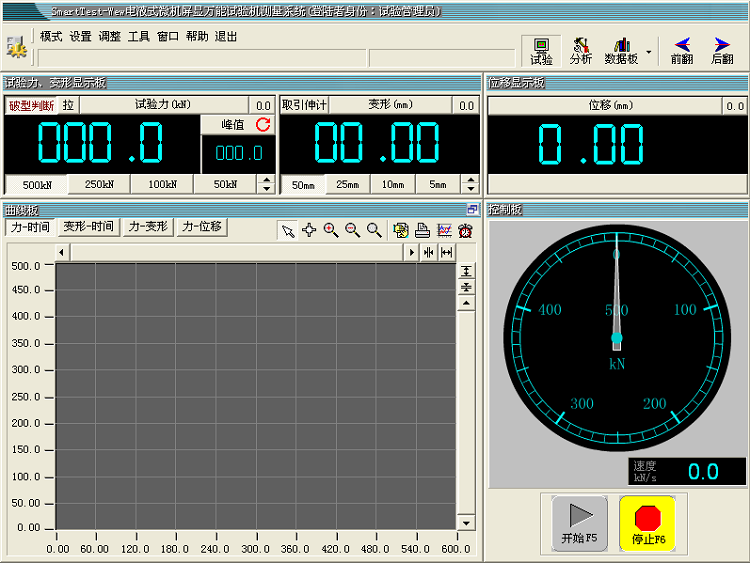This screenshot has width=750, height=563.
Task: Expand horizontal axis with outward arrows icon
Action: pyautogui.click(x=446, y=252)
